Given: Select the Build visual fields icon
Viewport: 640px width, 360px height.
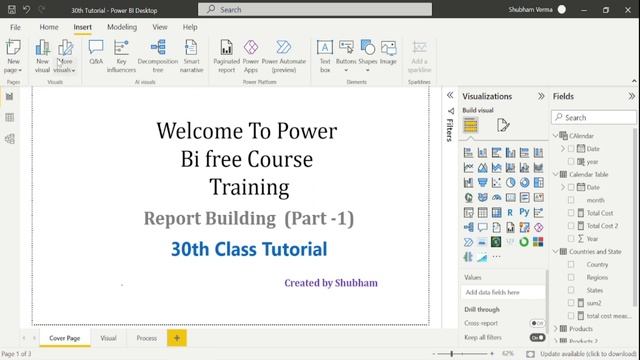Looking at the screenshot, I should pyautogui.click(x=470, y=125).
